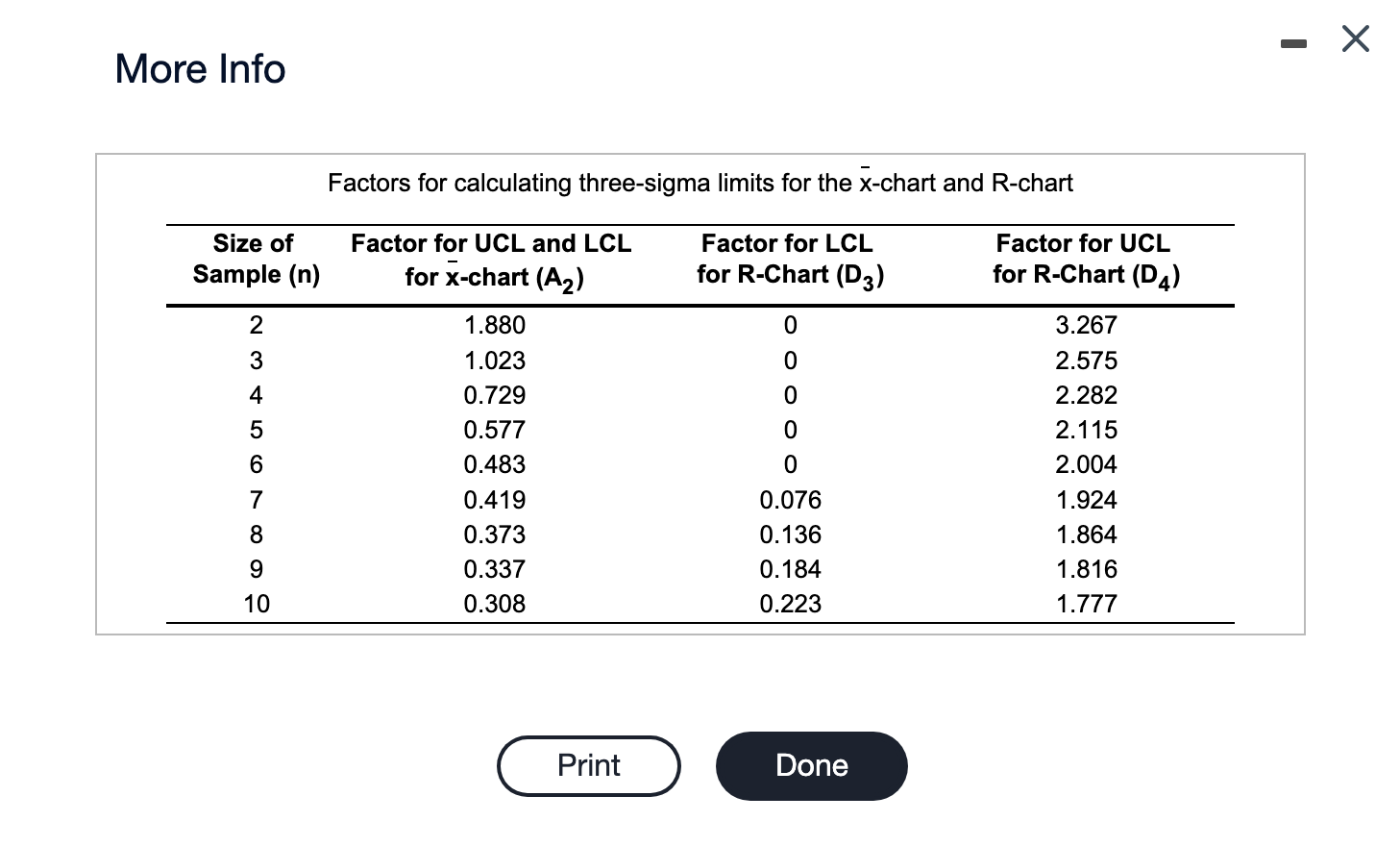Select the D3 value 0.076
Image resolution: width=1400 pixels, height=846 pixels.
791,500
